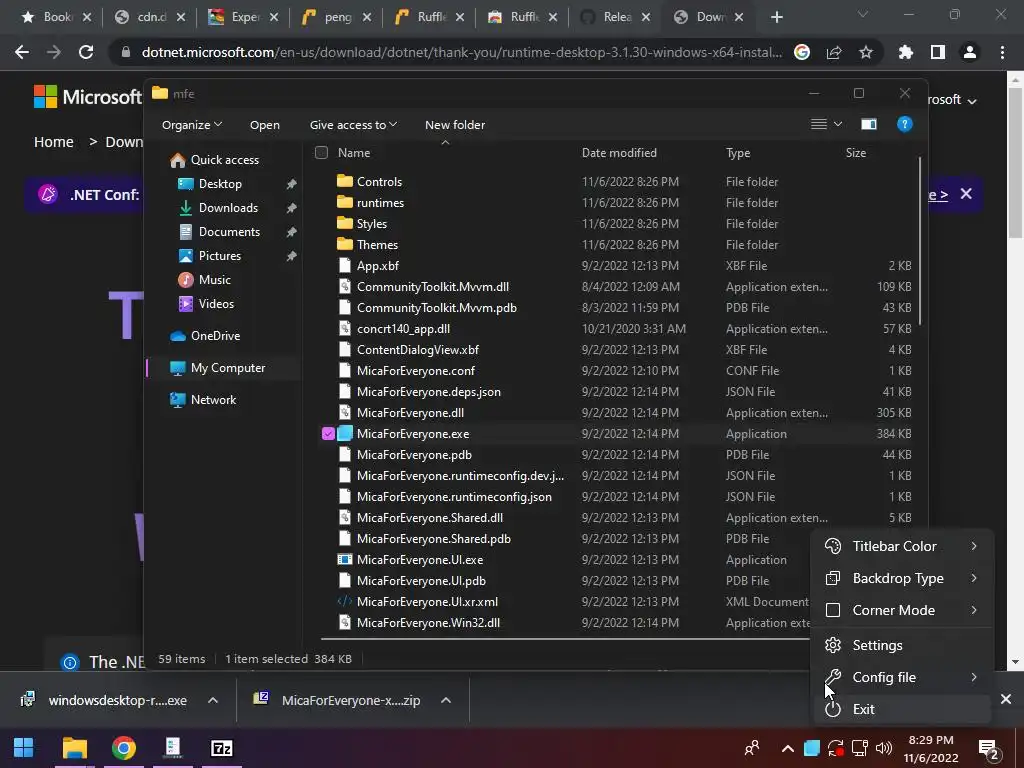Uncheck the MicaForEveryone.exe checkbox

click(x=328, y=434)
